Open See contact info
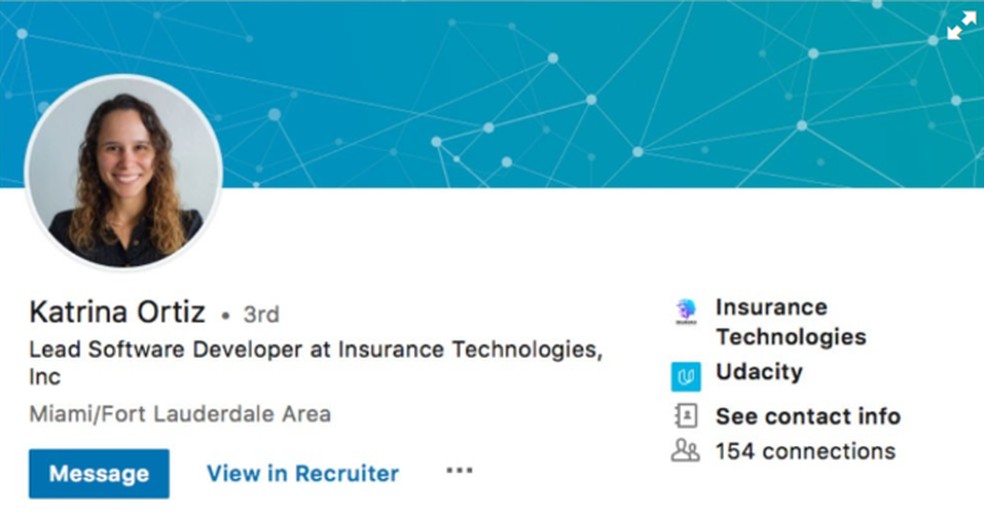Image resolution: width=984 pixels, height=516 pixels. [x=808, y=416]
